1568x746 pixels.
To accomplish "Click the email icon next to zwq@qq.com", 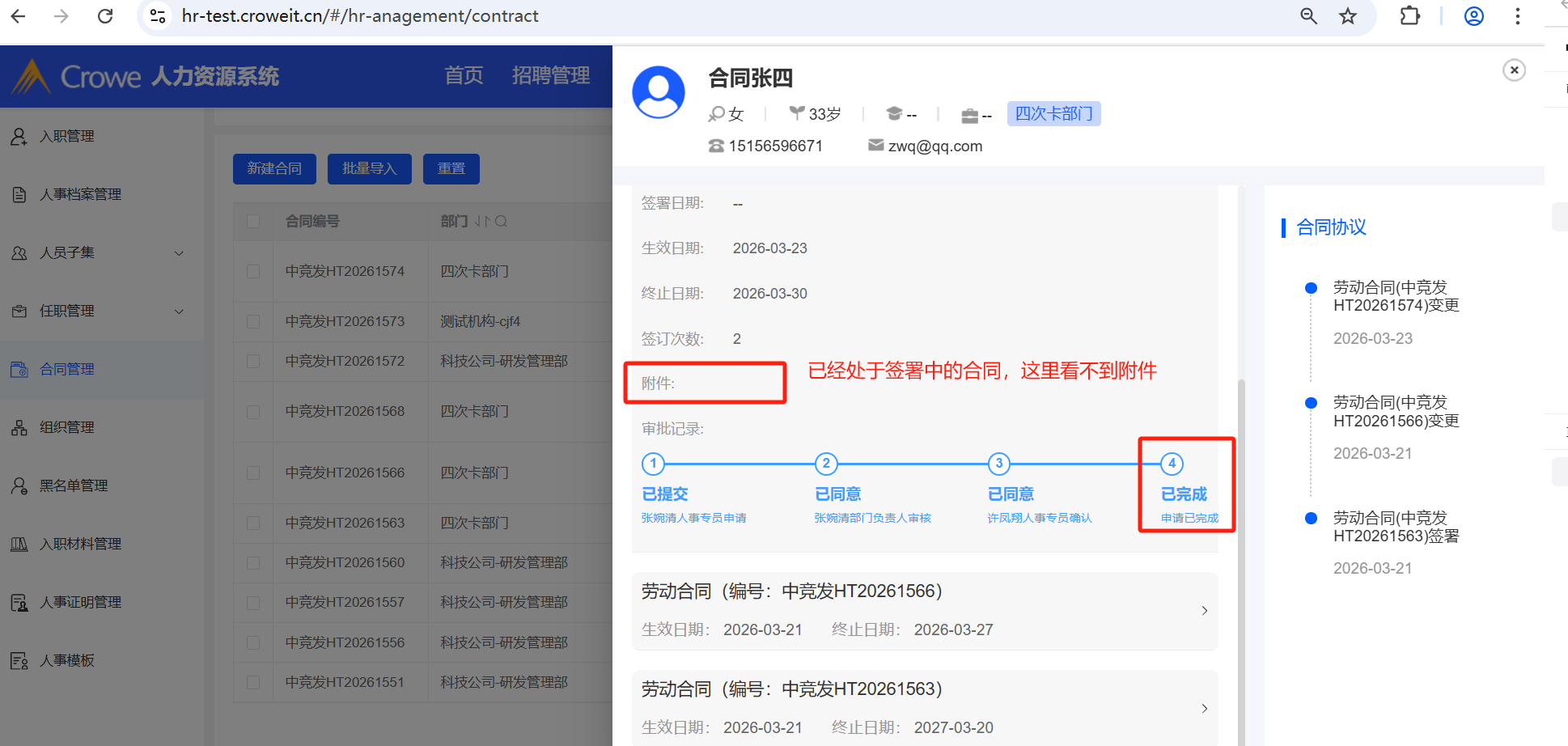I will coord(875,145).
